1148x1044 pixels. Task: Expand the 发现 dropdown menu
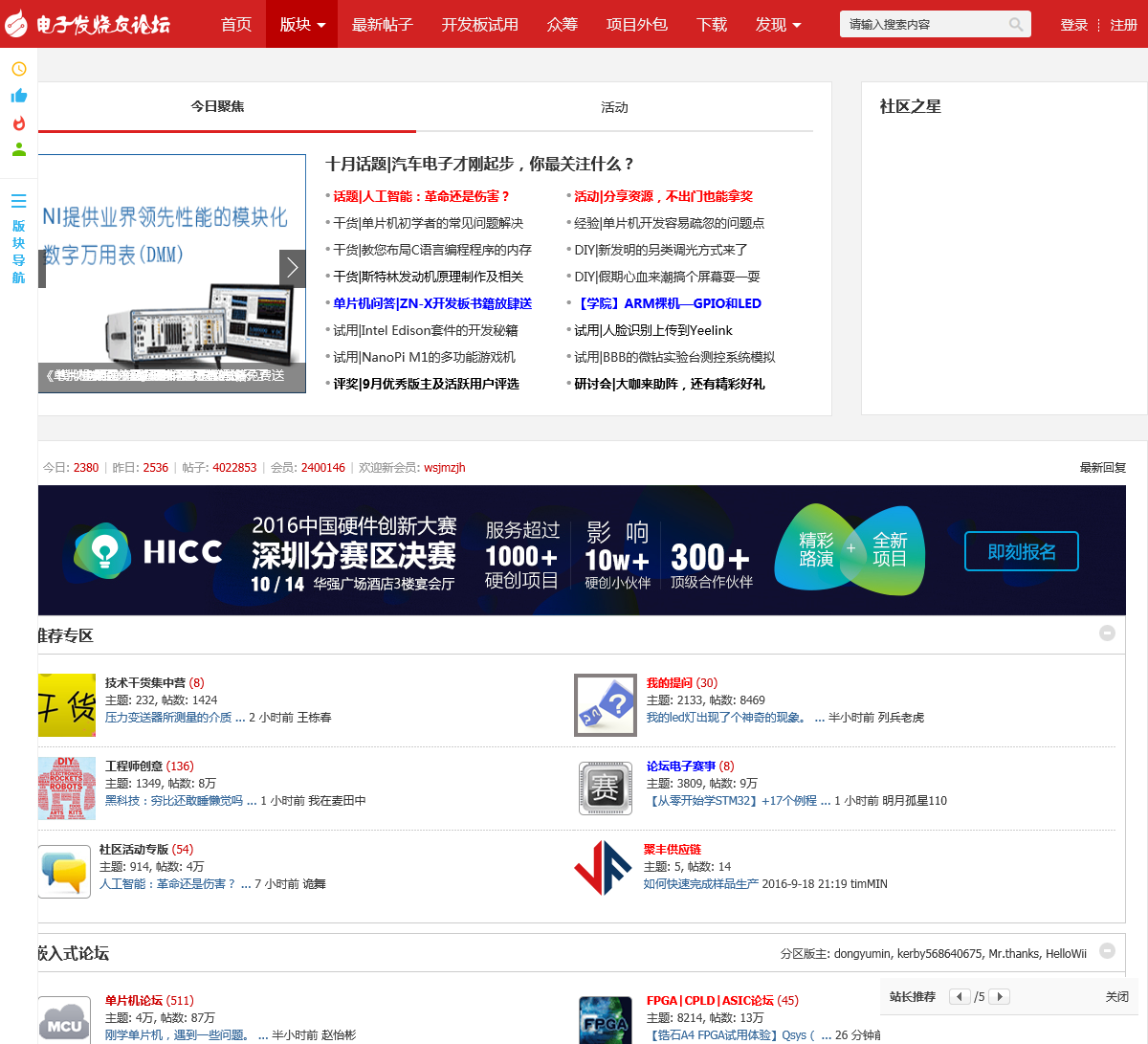[778, 24]
